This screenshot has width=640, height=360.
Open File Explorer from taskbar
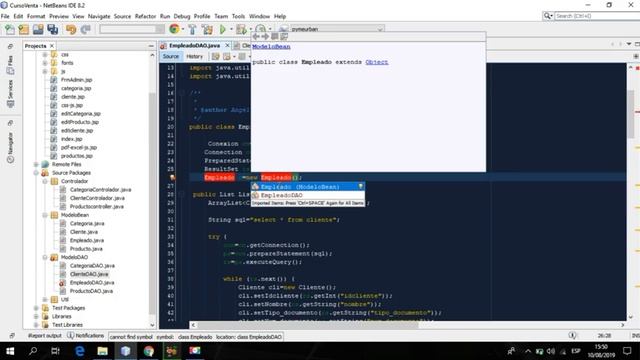[102, 351]
